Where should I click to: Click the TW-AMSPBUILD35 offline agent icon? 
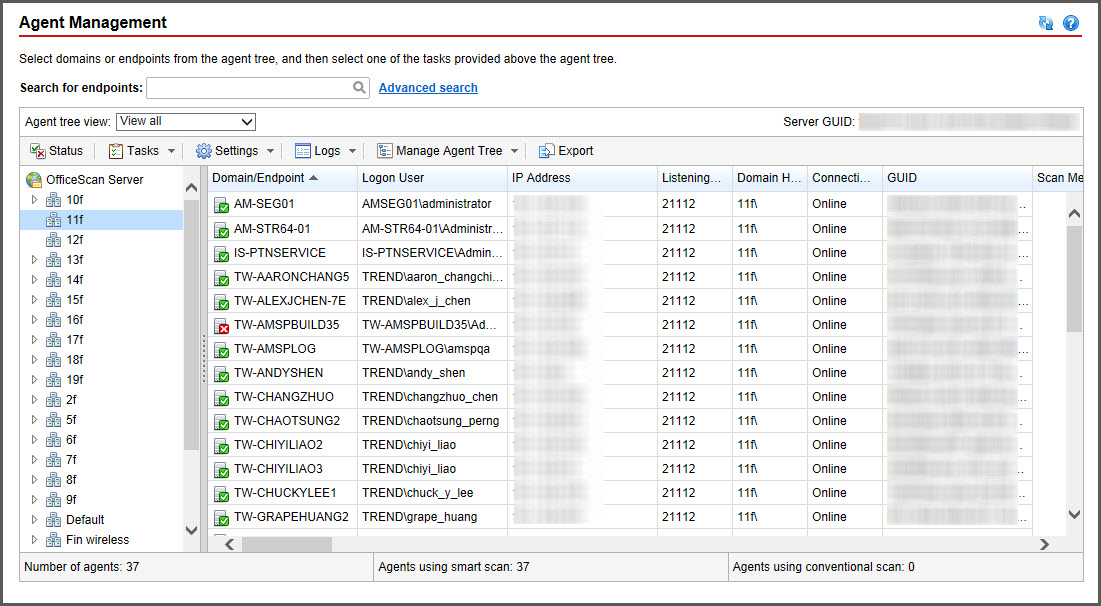coord(222,325)
